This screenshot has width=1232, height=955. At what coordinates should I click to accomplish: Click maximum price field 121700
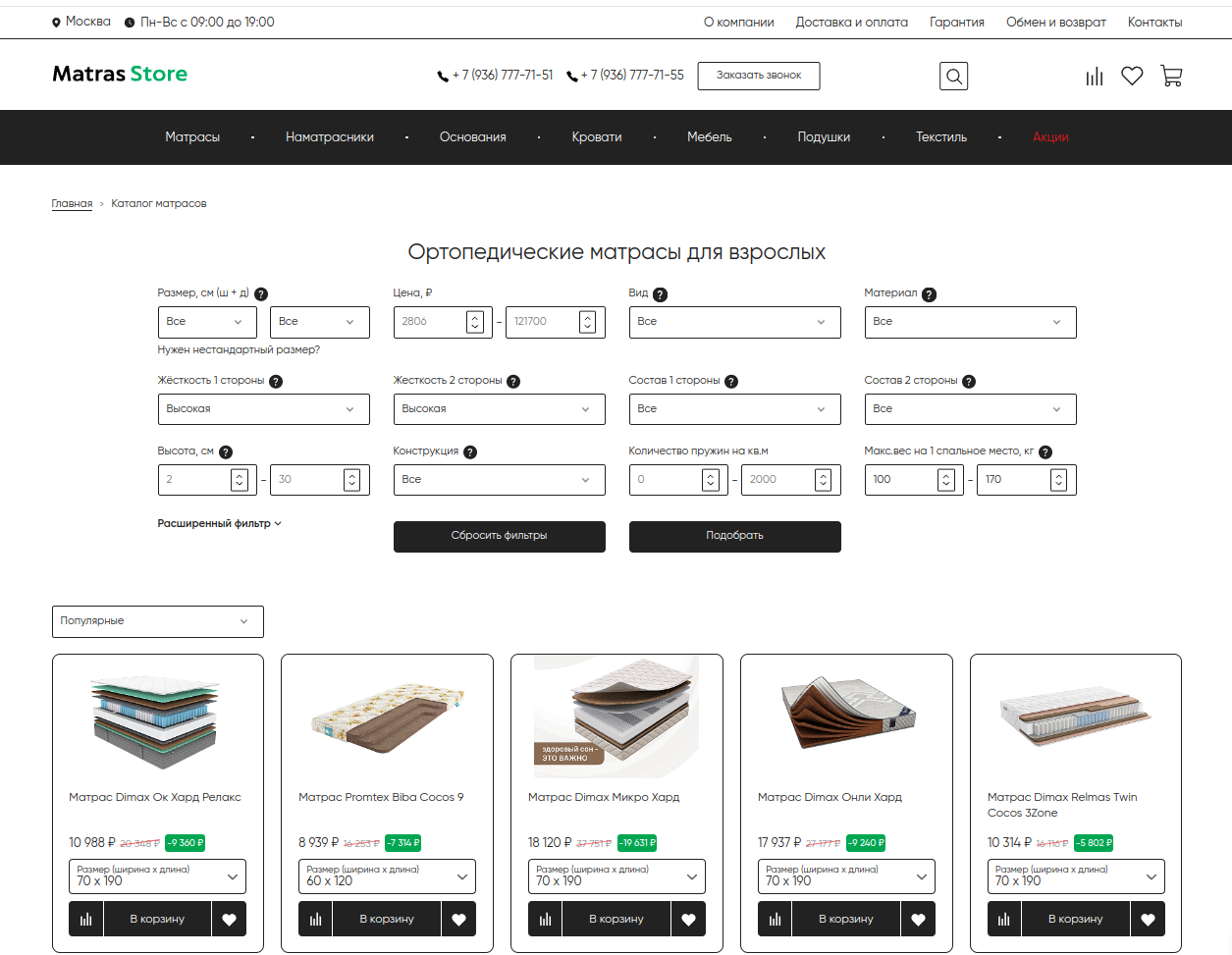(556, 322)
